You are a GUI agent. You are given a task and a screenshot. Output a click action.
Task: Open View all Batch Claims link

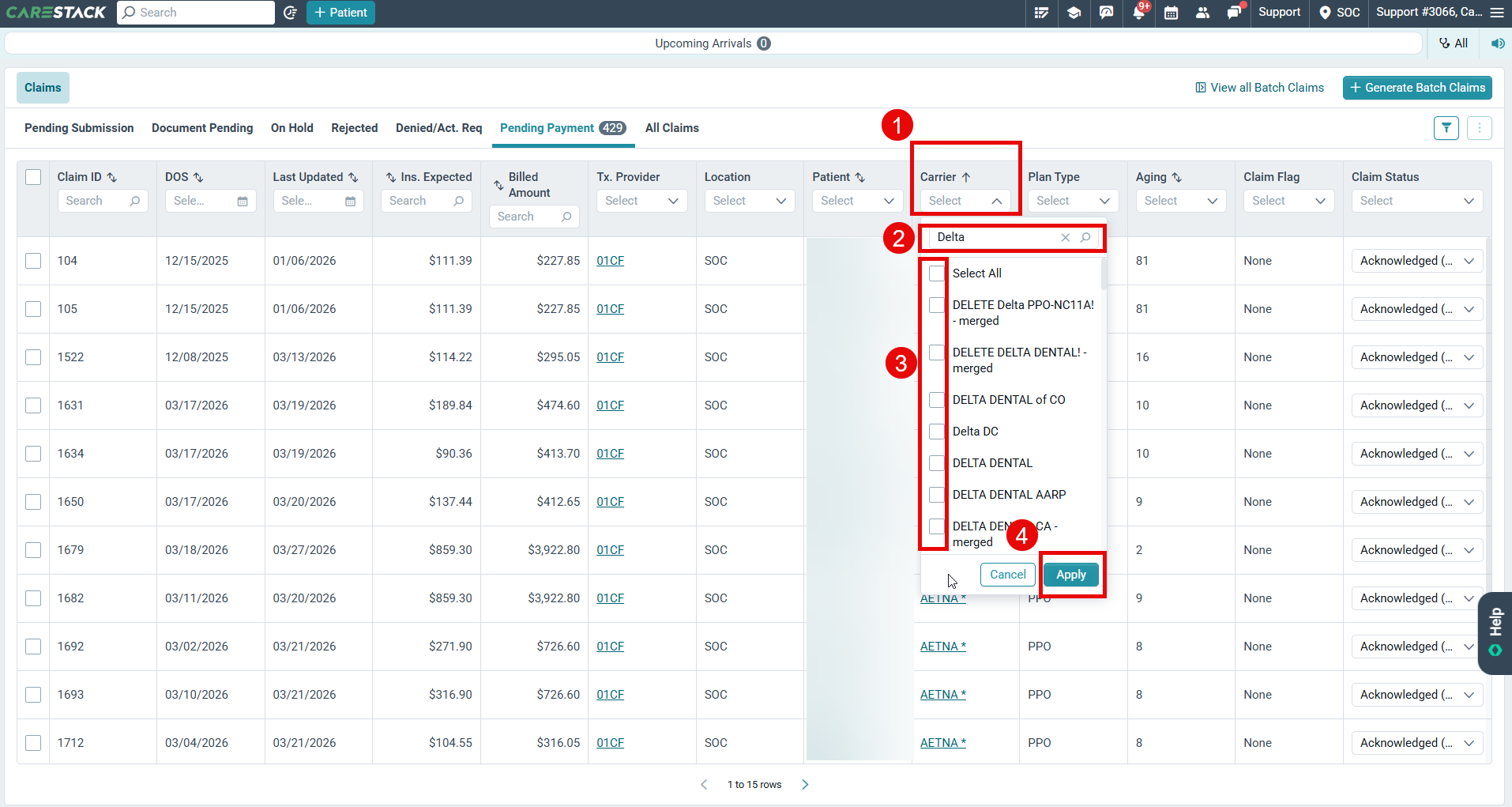(x=1259, y=88)
